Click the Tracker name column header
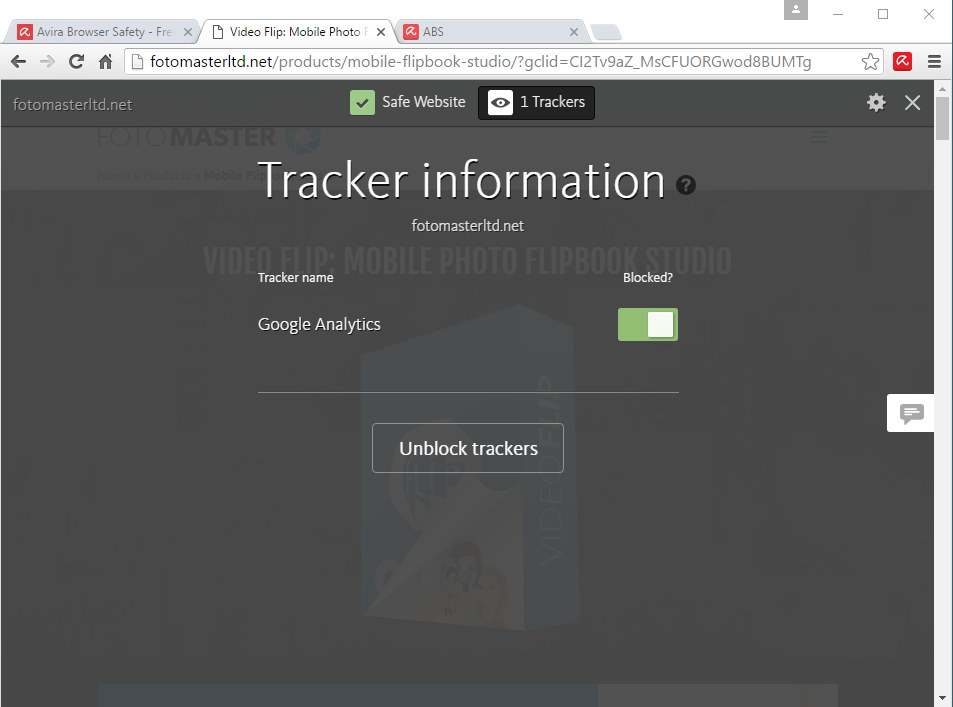The width and height of the screenshot is (953, 707). click(295, 278)
